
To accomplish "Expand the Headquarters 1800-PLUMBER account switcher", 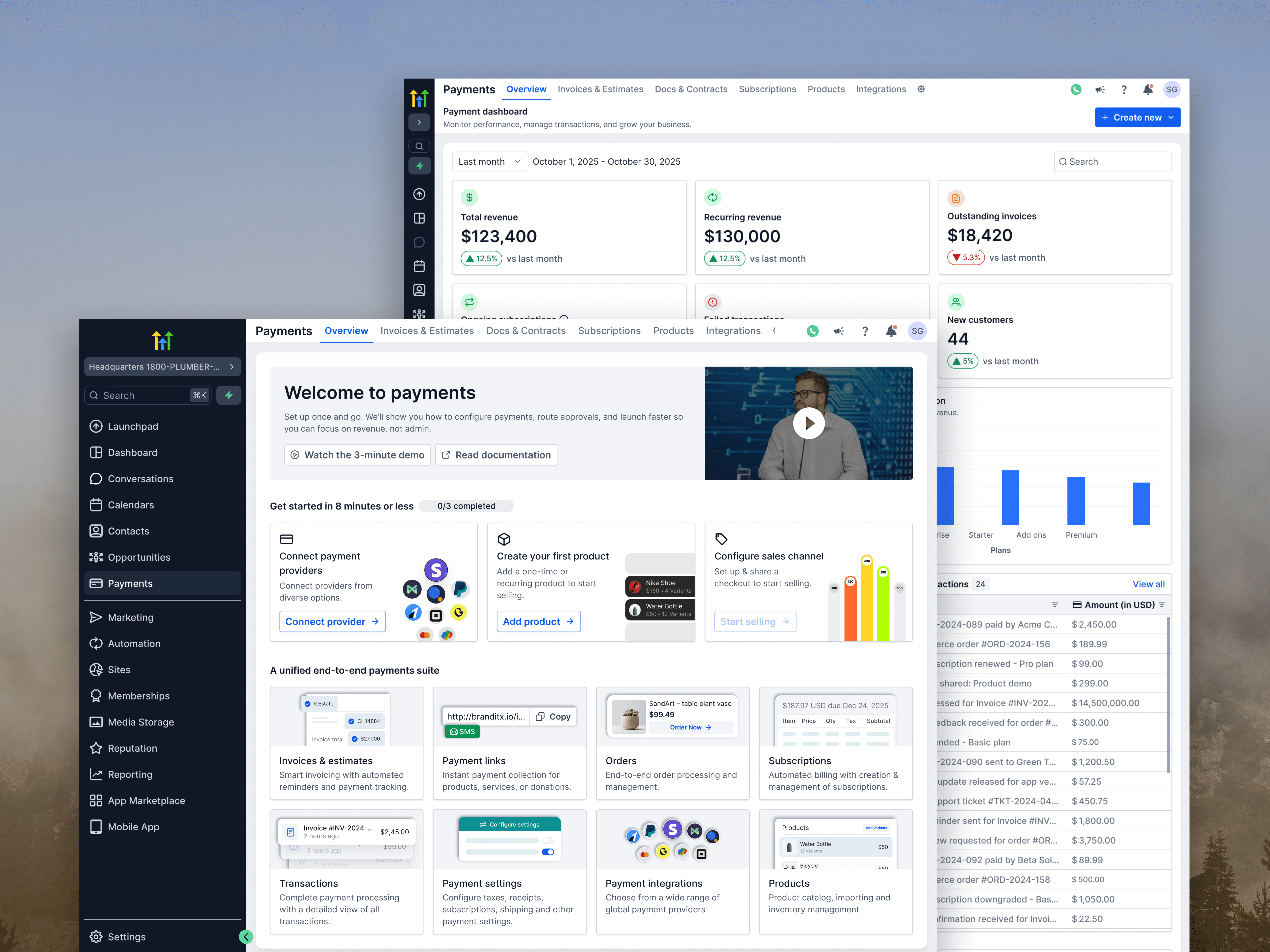I will pos(163,367).
